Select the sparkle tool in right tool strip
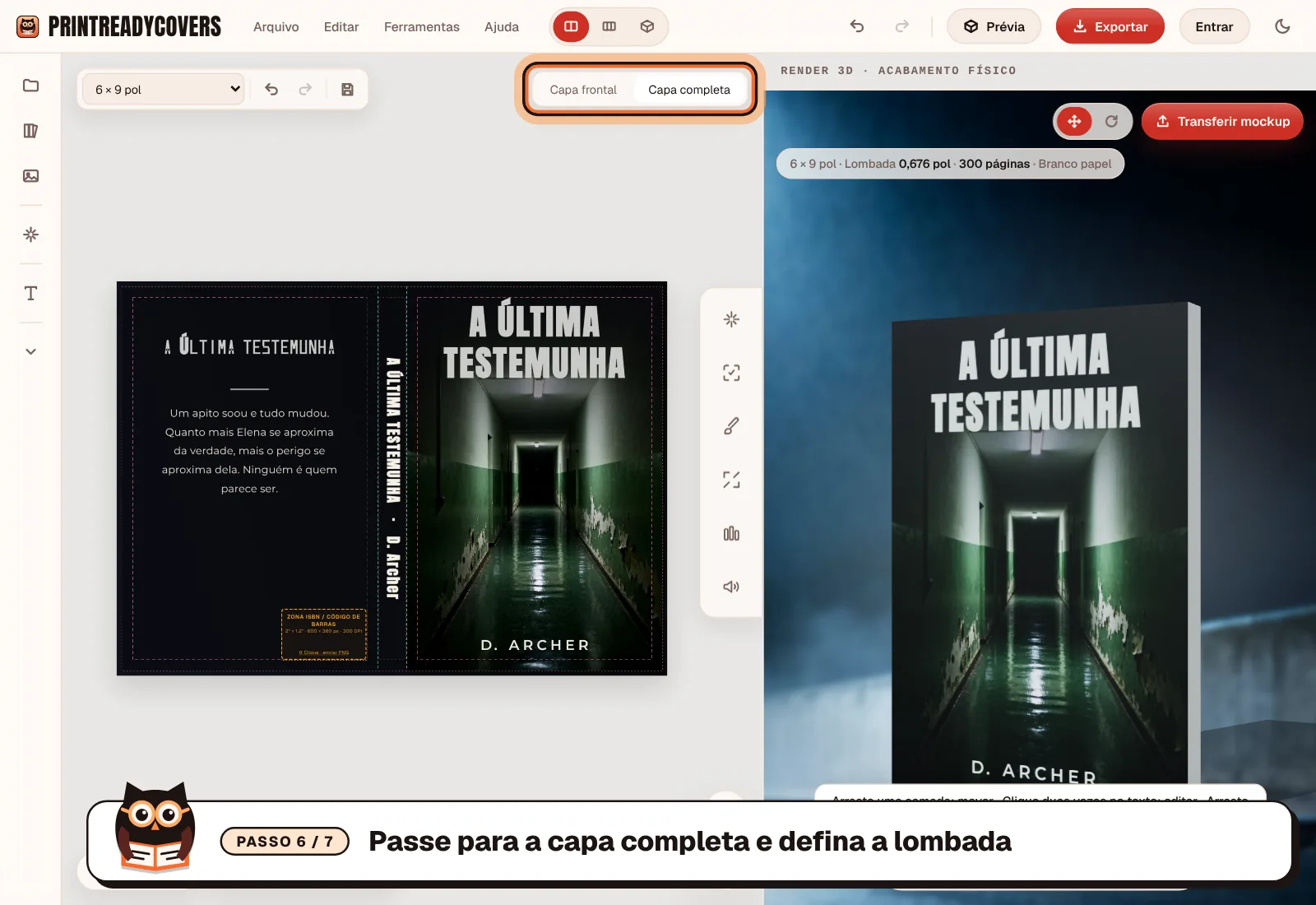 731,319
